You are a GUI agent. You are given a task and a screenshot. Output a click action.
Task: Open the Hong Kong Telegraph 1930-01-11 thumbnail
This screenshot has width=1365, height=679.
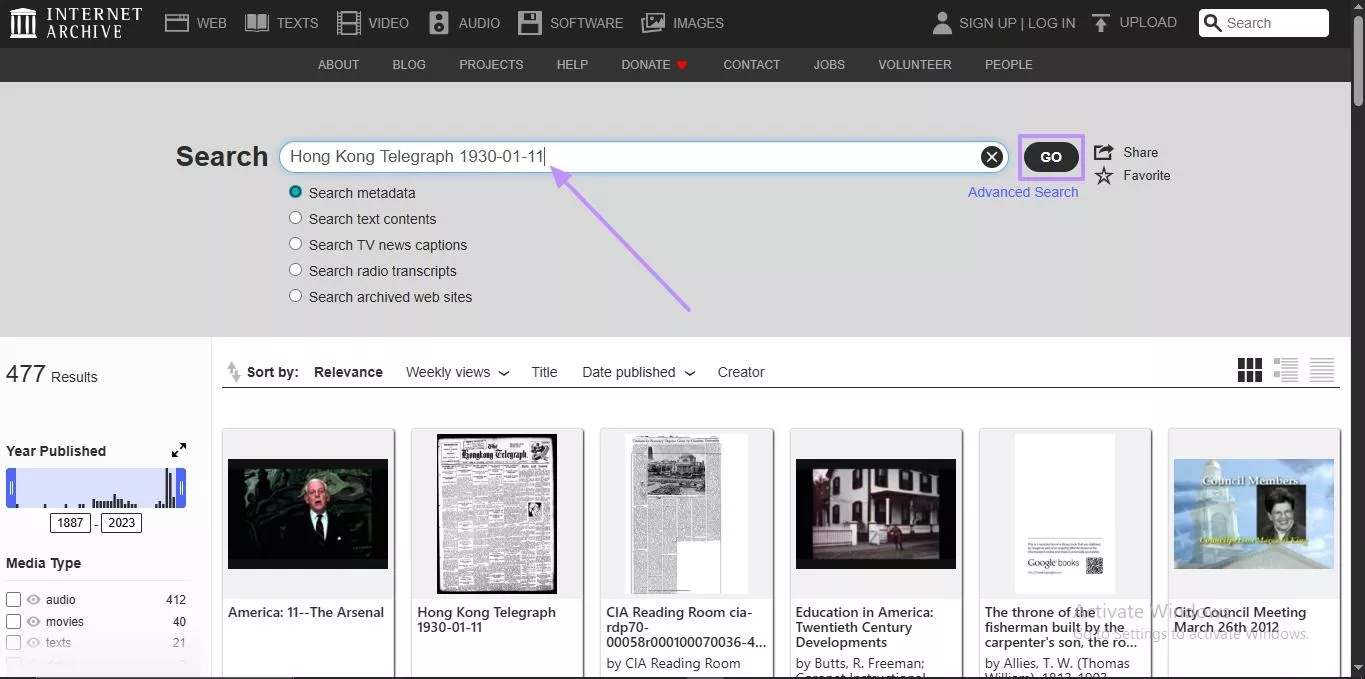pyautogui.click(x=497, y=513)
